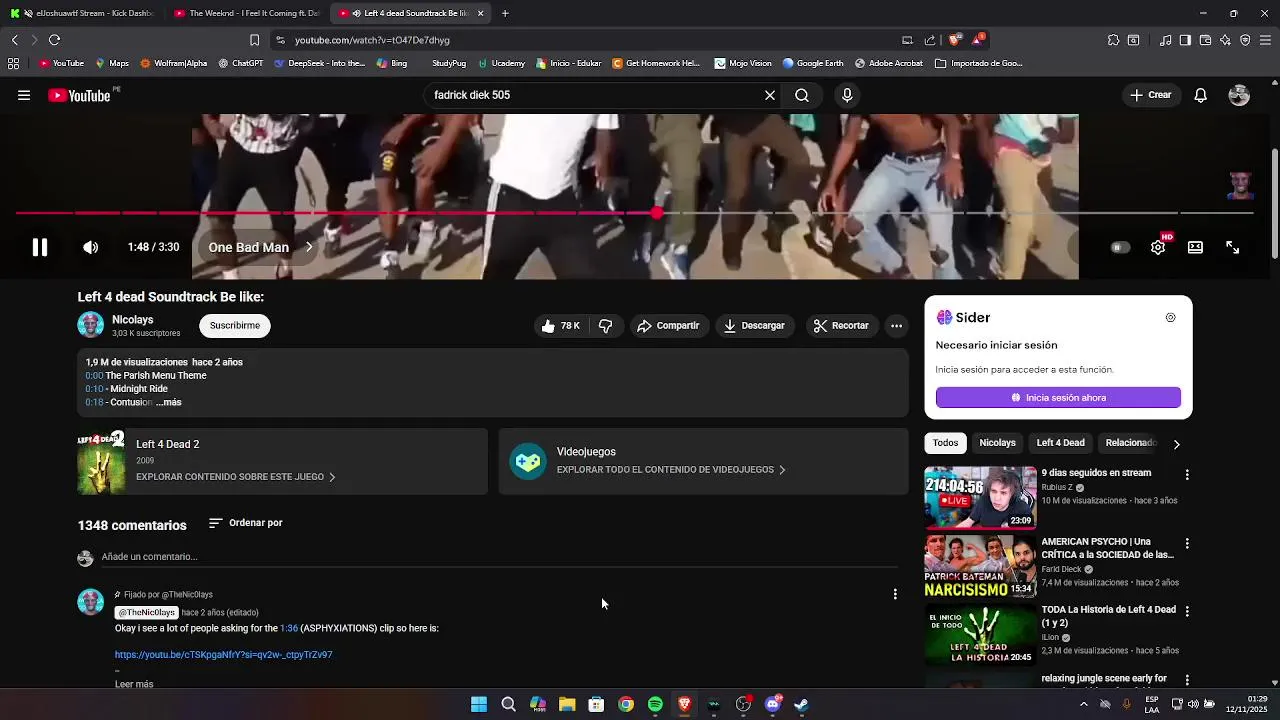Like the video with 78 K thumbs-up
This screenshot has height=720, width=1280.
[x=561, y=326]
